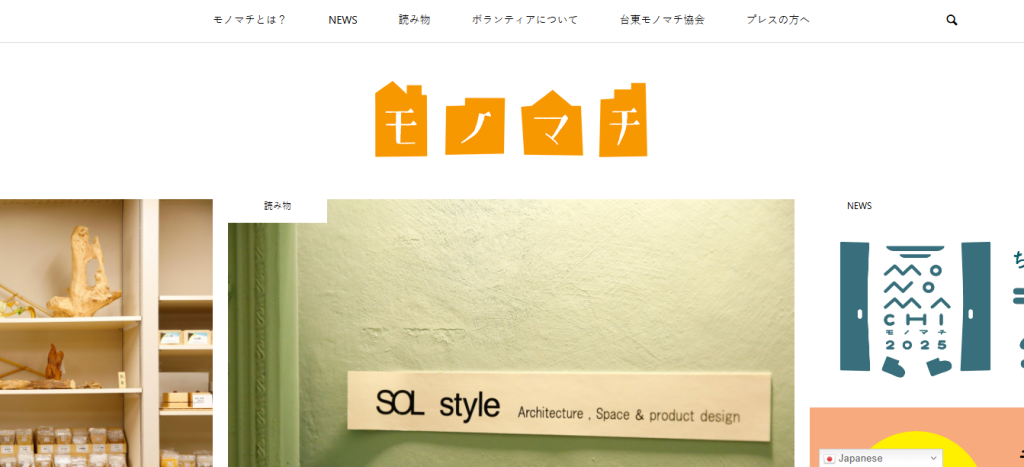Image resolution: width=1024 pixels, height=467 pixels.
Task: Click the language selector chevron arrow
Action: [933, 458]
